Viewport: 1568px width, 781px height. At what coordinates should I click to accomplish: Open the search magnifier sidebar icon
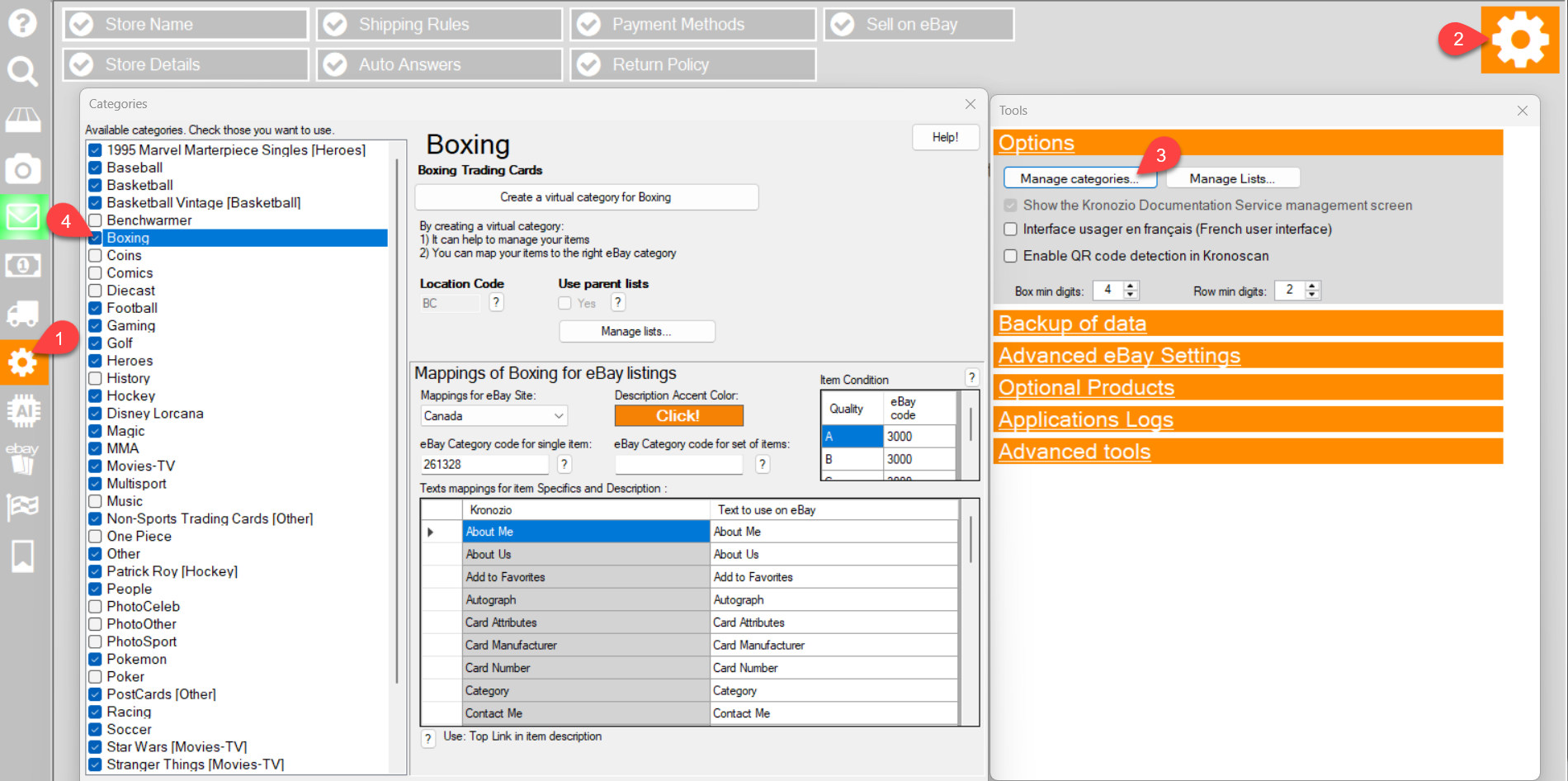(x=22, y=72)
